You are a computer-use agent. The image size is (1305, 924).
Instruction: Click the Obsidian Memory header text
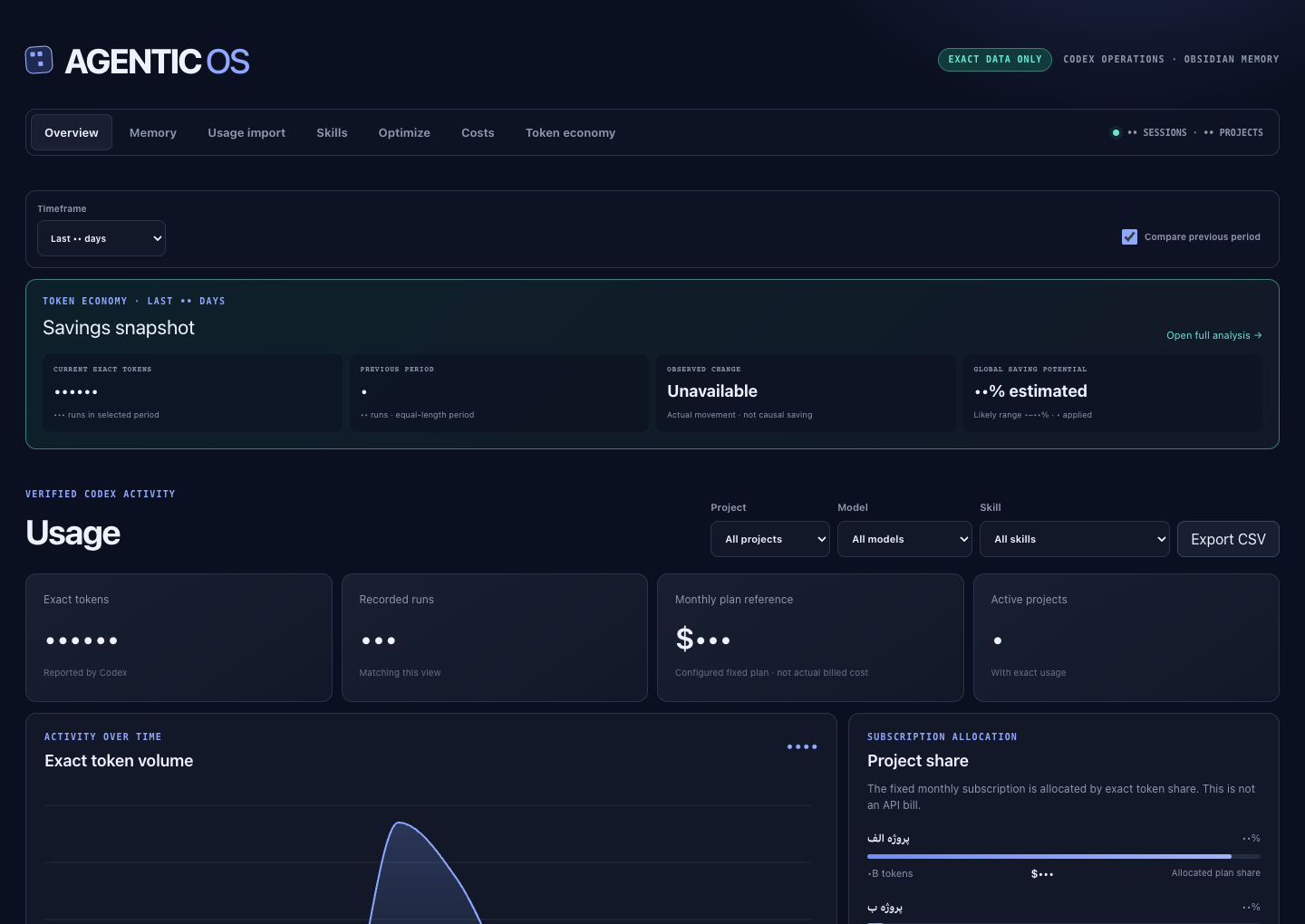(x=1232, y=60)
